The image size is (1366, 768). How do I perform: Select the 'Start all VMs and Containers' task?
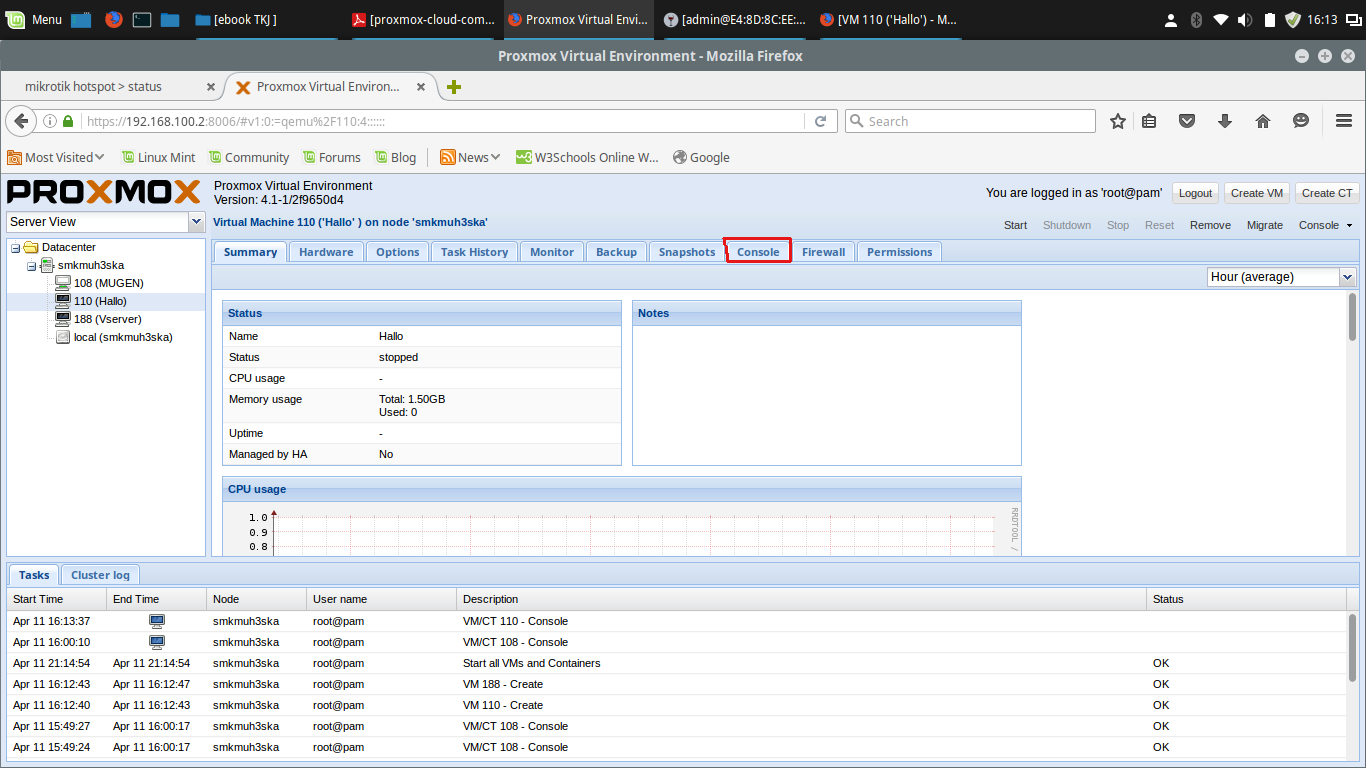[678, 663]
